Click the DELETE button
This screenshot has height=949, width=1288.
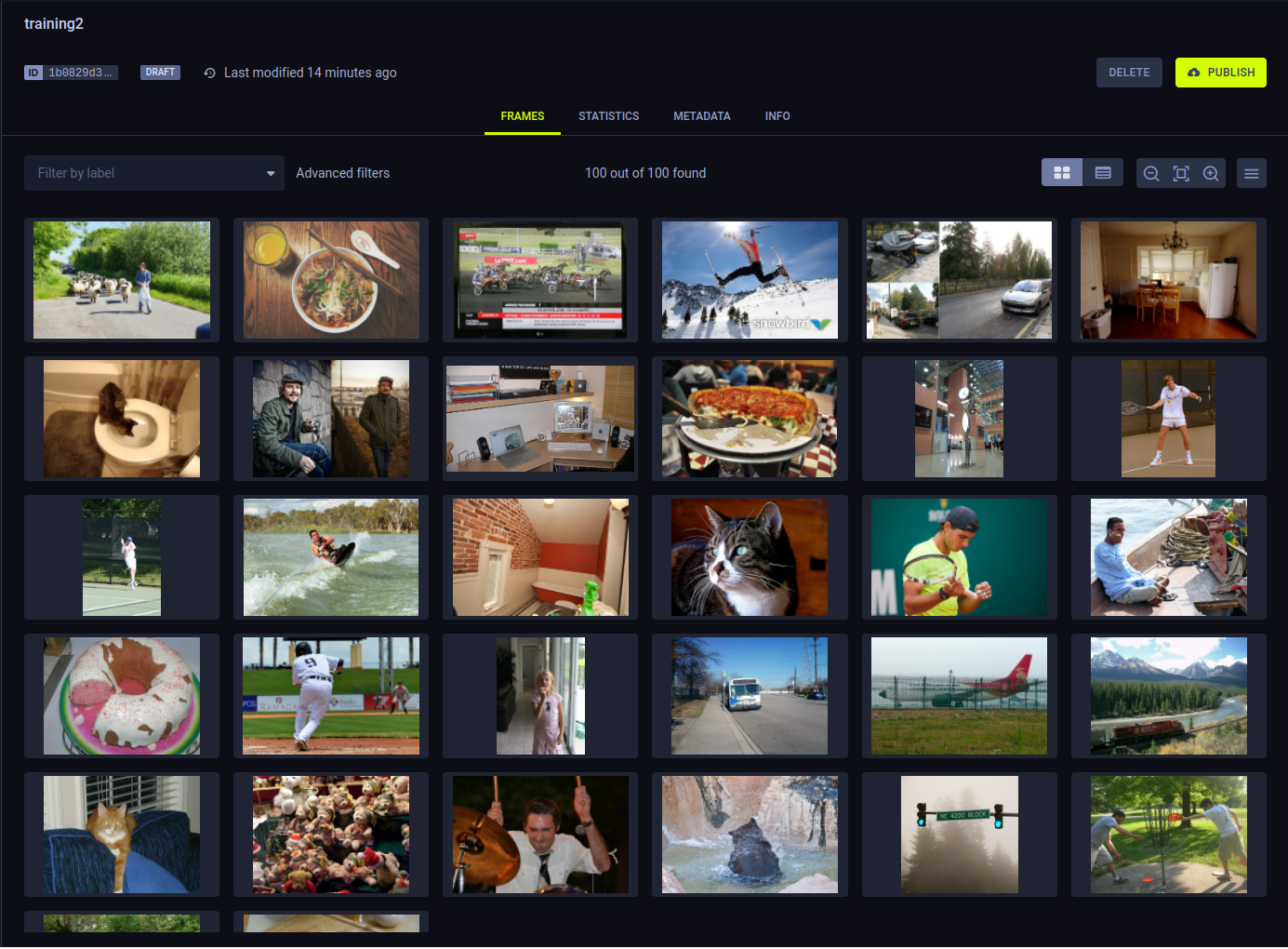(1129, 72)
